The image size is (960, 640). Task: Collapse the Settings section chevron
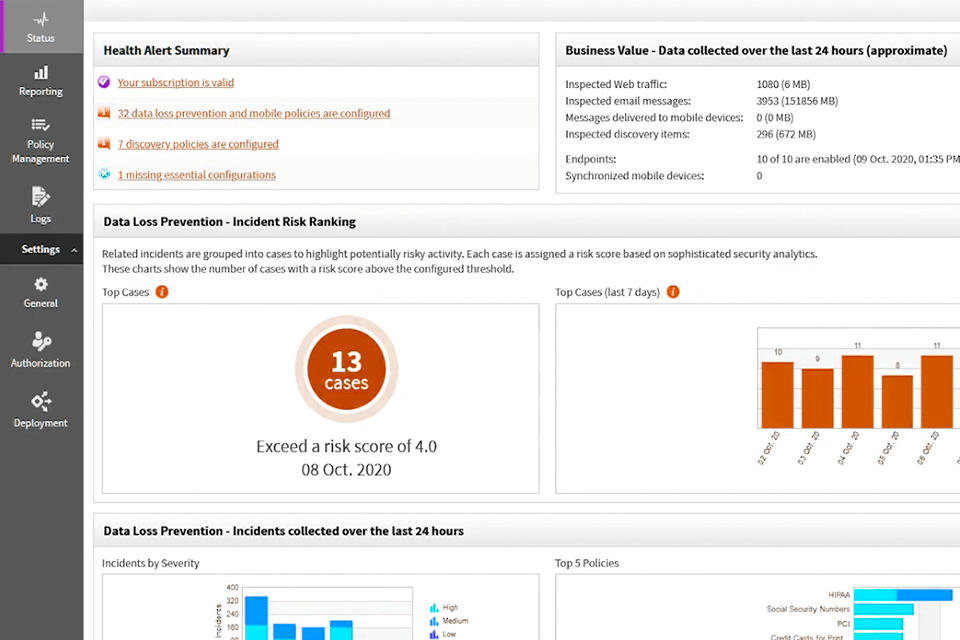click(74, 250)
